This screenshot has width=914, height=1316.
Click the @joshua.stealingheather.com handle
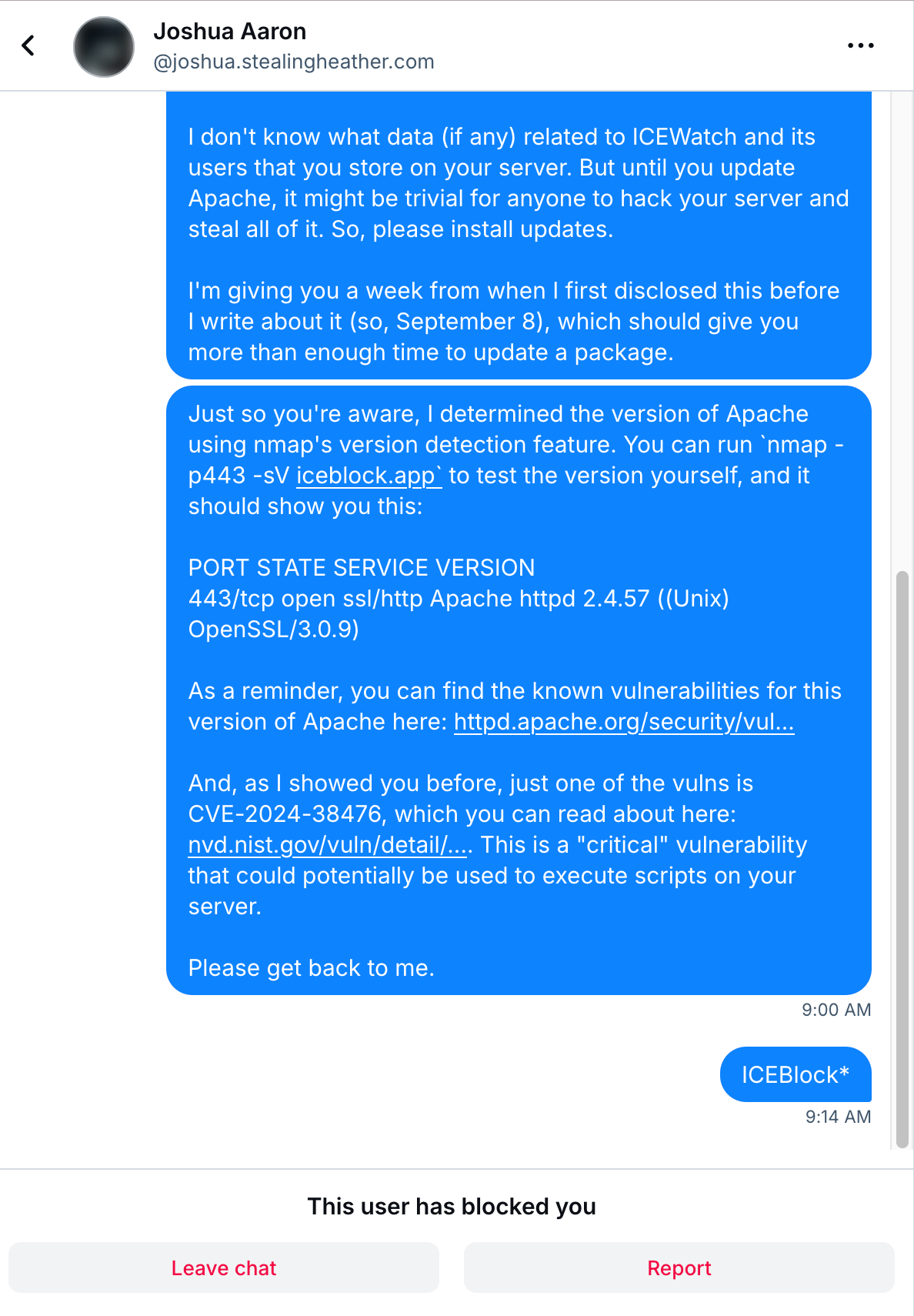(294, 62)
